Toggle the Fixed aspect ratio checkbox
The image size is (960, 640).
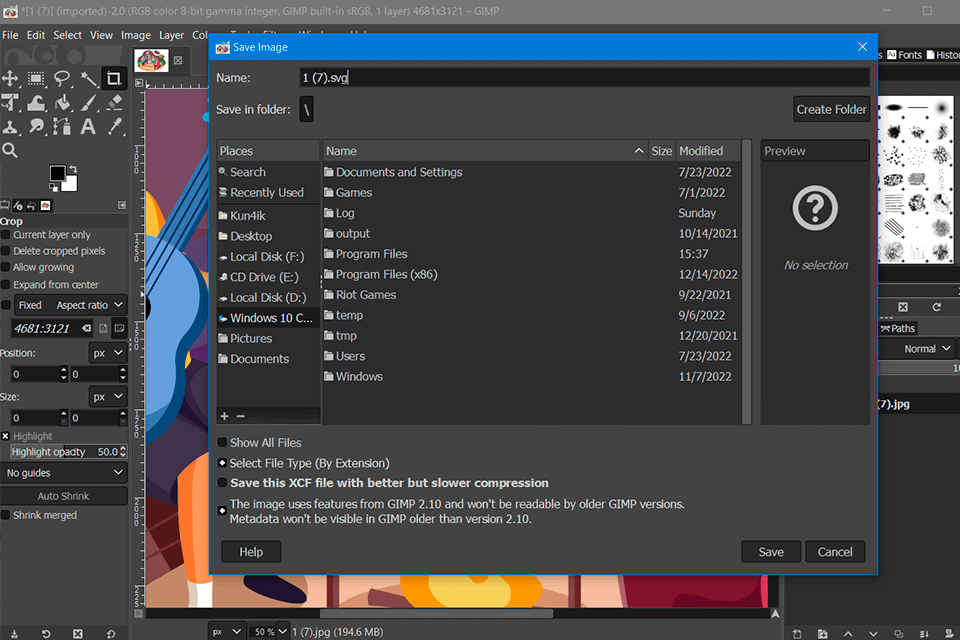tap(6, 304)
